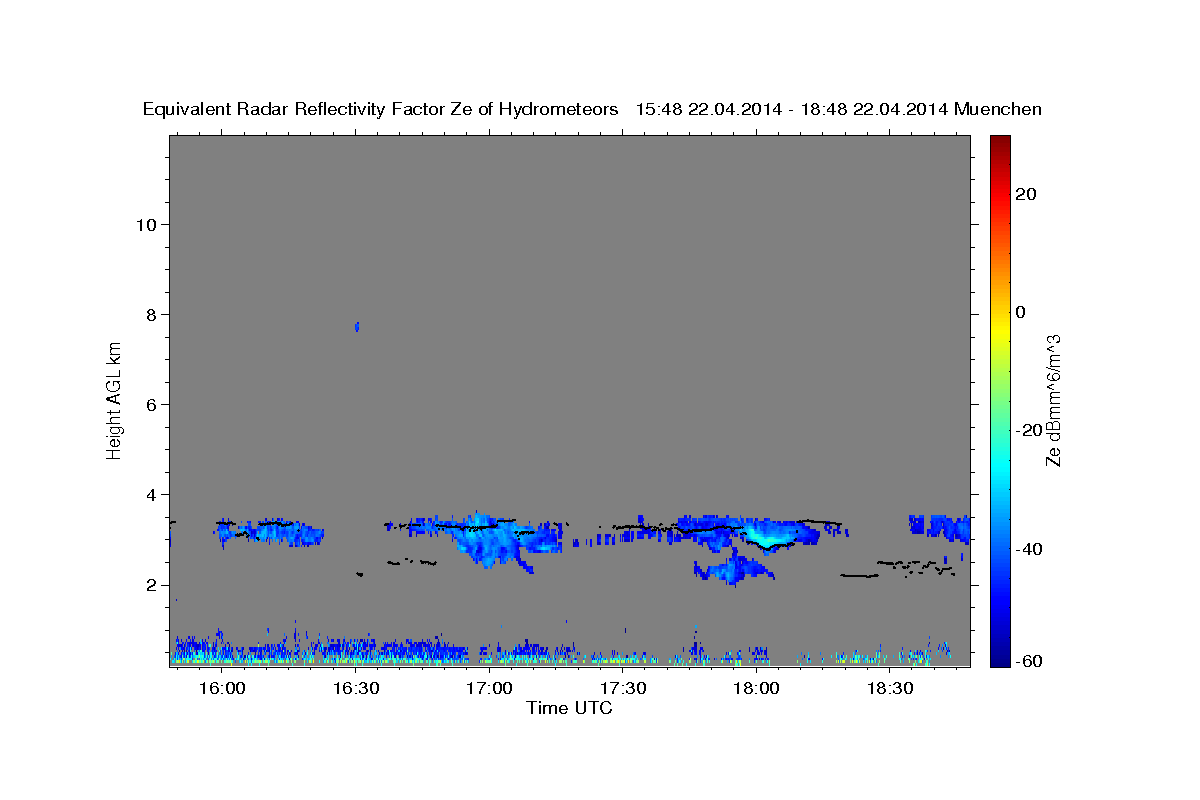The image size is (1200, 800).
Task: Click the yellow zone of the colorbar
Action: click(999, 330)
